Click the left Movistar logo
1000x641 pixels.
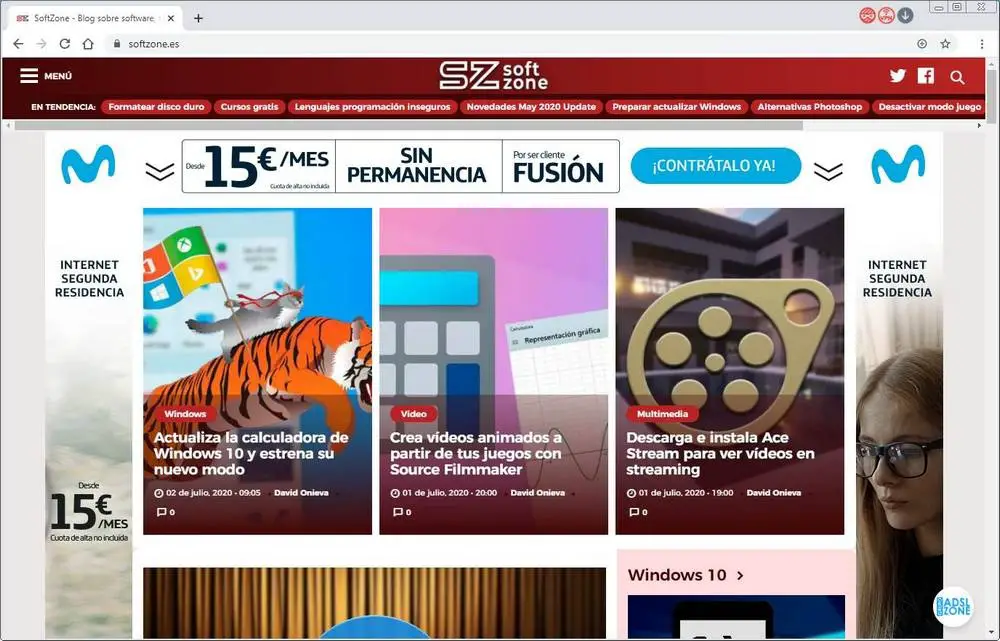(88, 164)
